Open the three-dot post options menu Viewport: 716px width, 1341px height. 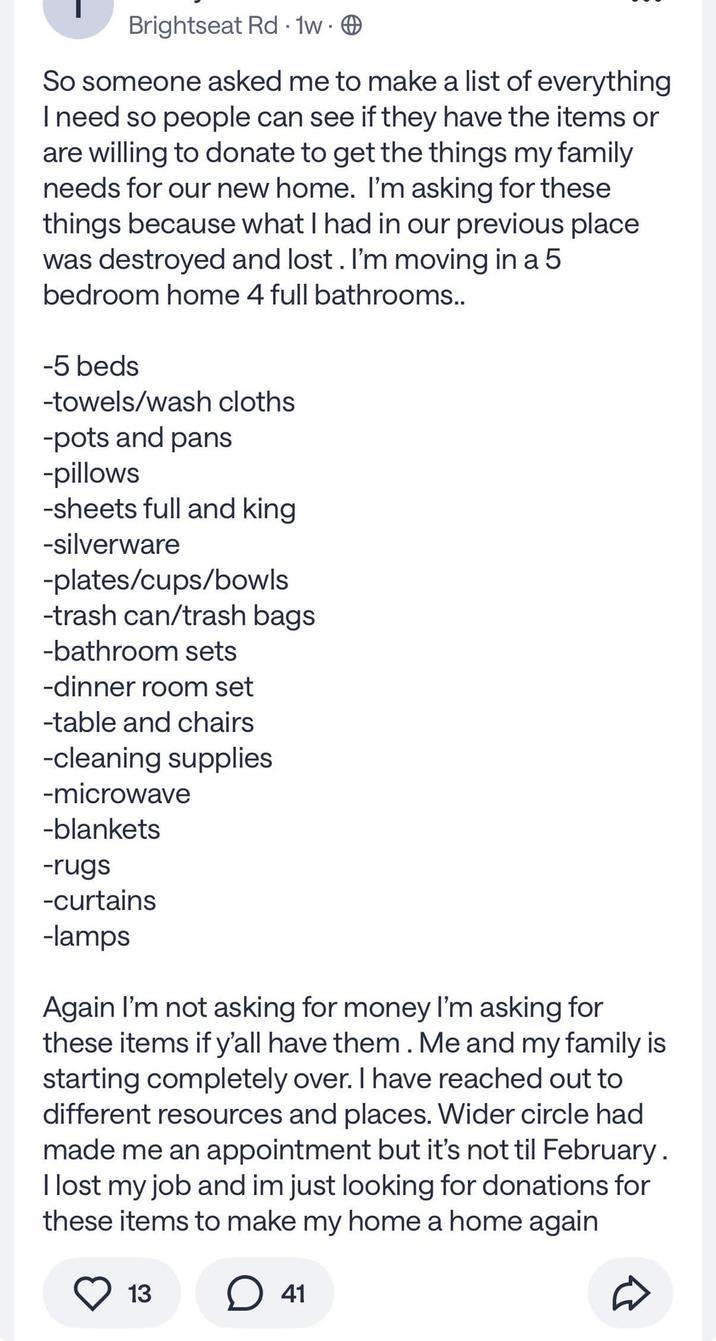tap(648, 3)
